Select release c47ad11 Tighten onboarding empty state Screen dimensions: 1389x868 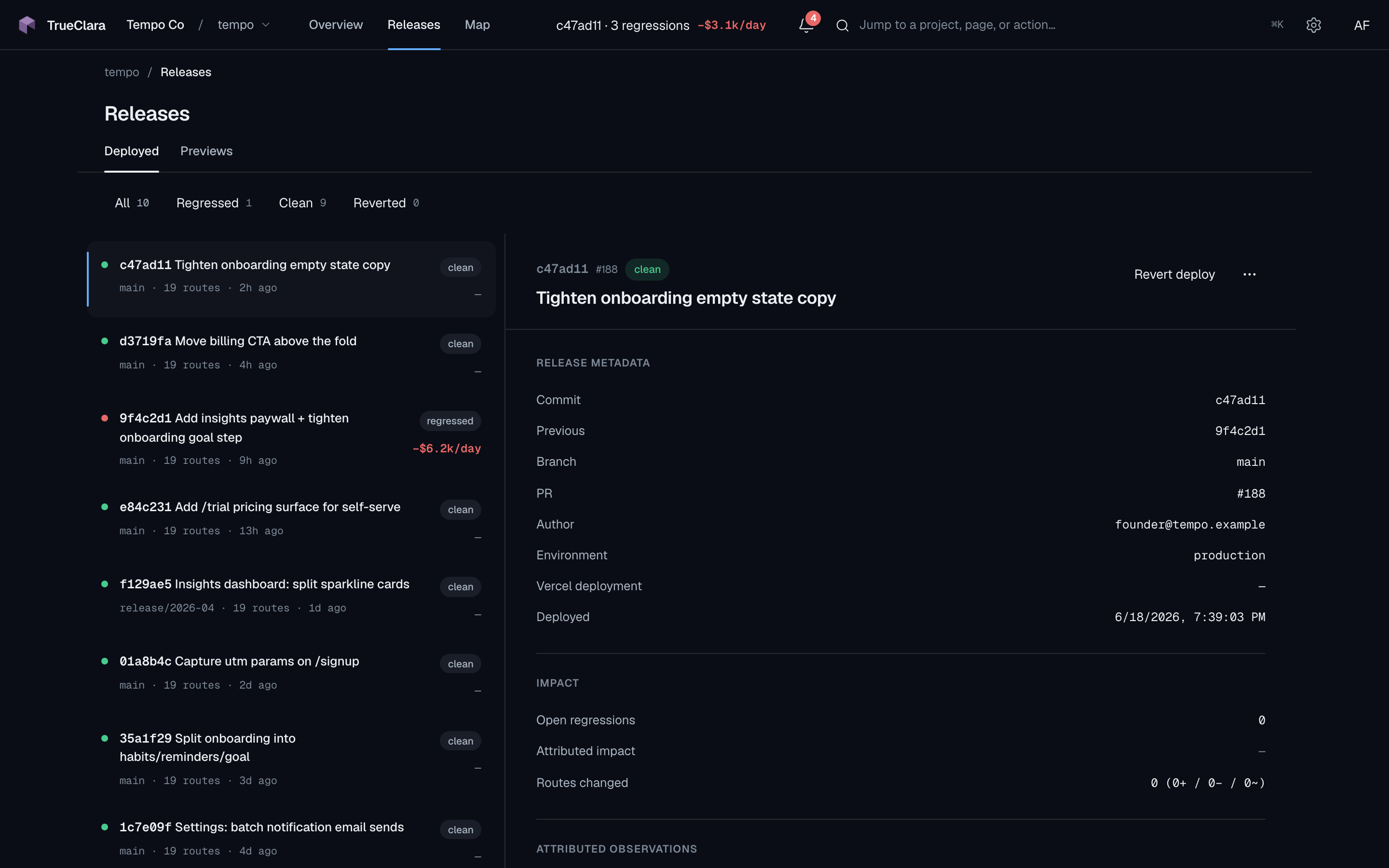(292, 279)
